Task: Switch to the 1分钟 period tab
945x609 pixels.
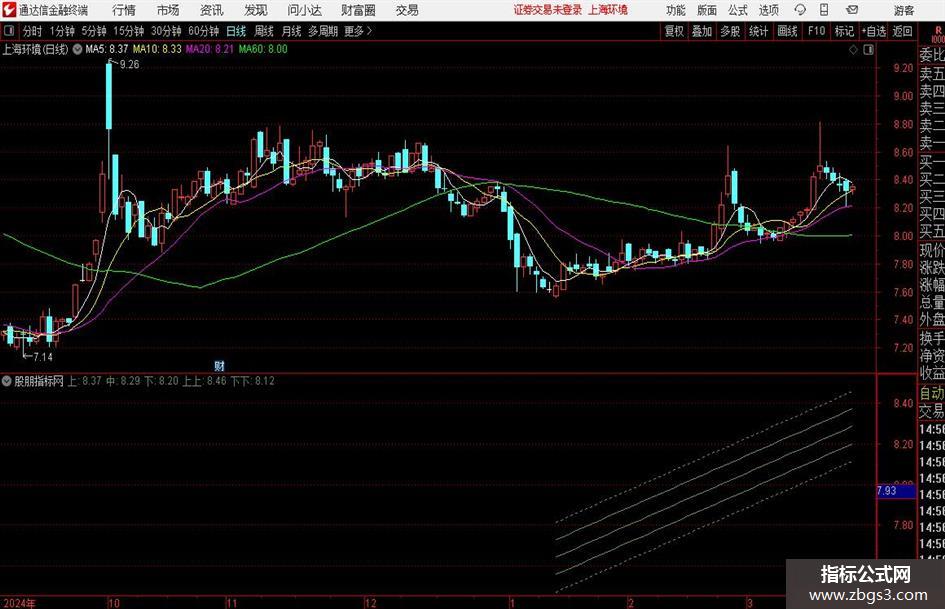Action: [x=61, y=31]
